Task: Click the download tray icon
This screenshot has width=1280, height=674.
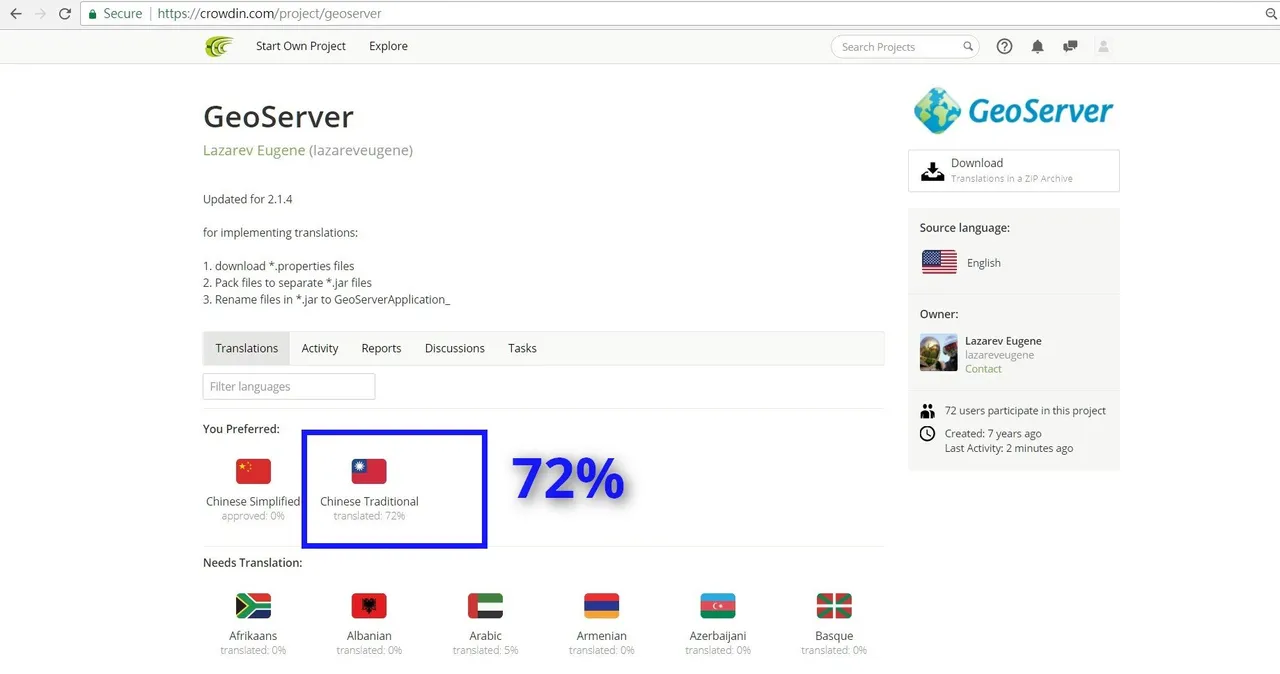Action: pos(932,171)
